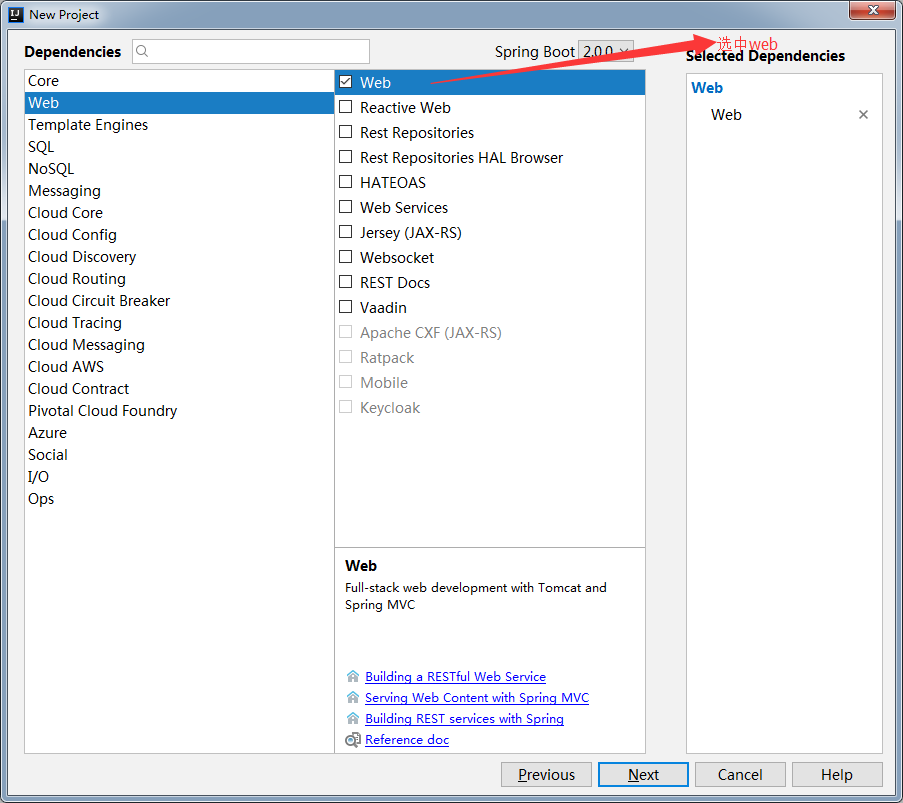
Task: Click the search magnifier icon
Action: (142, 52)
